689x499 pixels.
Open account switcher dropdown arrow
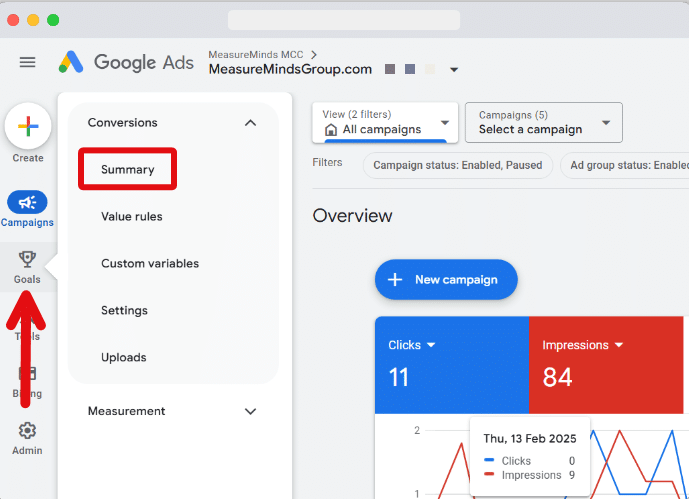[454, 70]
